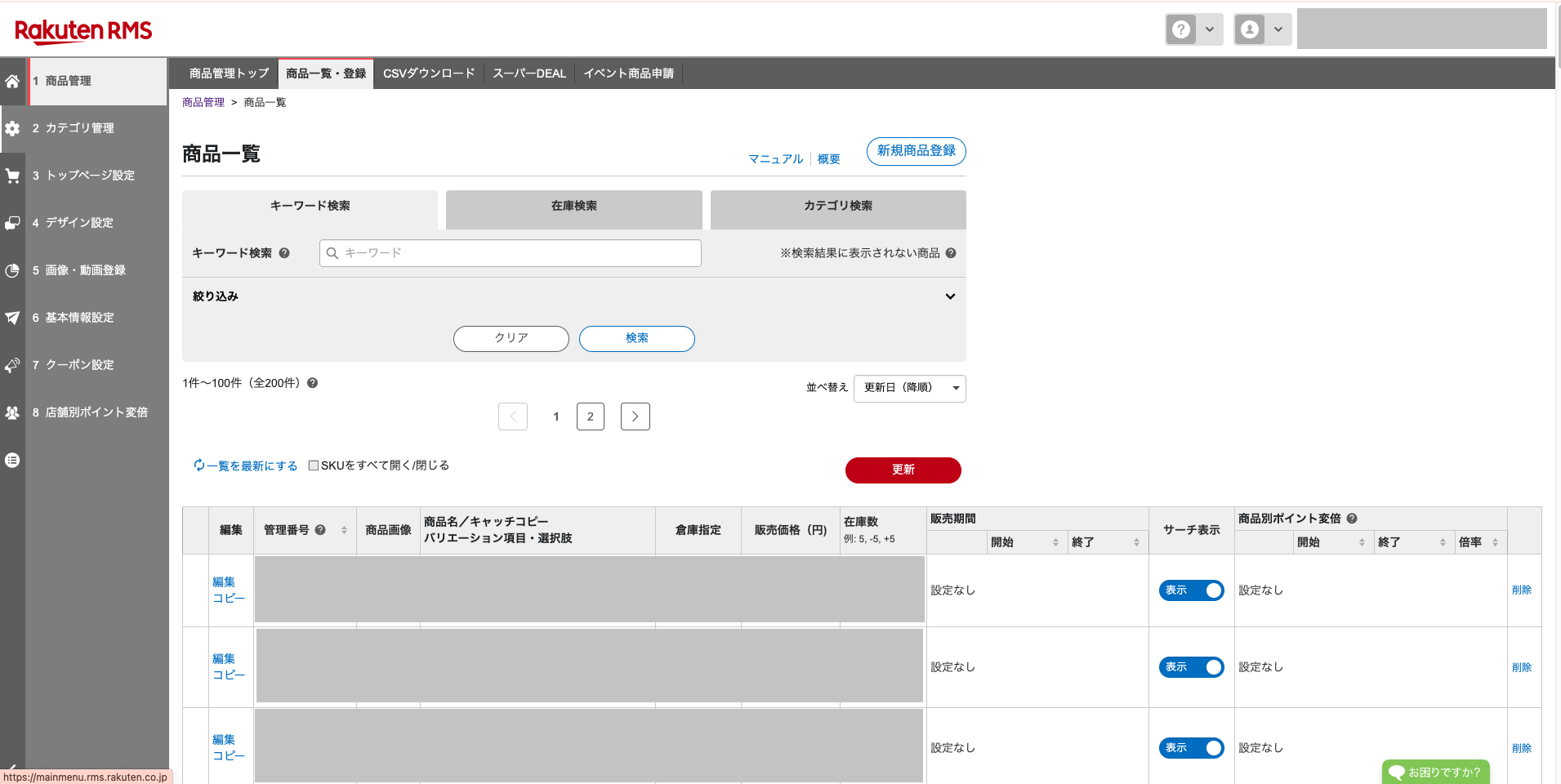
Task: Select the カテゴリ管理 gear icon
Action: coord(12,128)
